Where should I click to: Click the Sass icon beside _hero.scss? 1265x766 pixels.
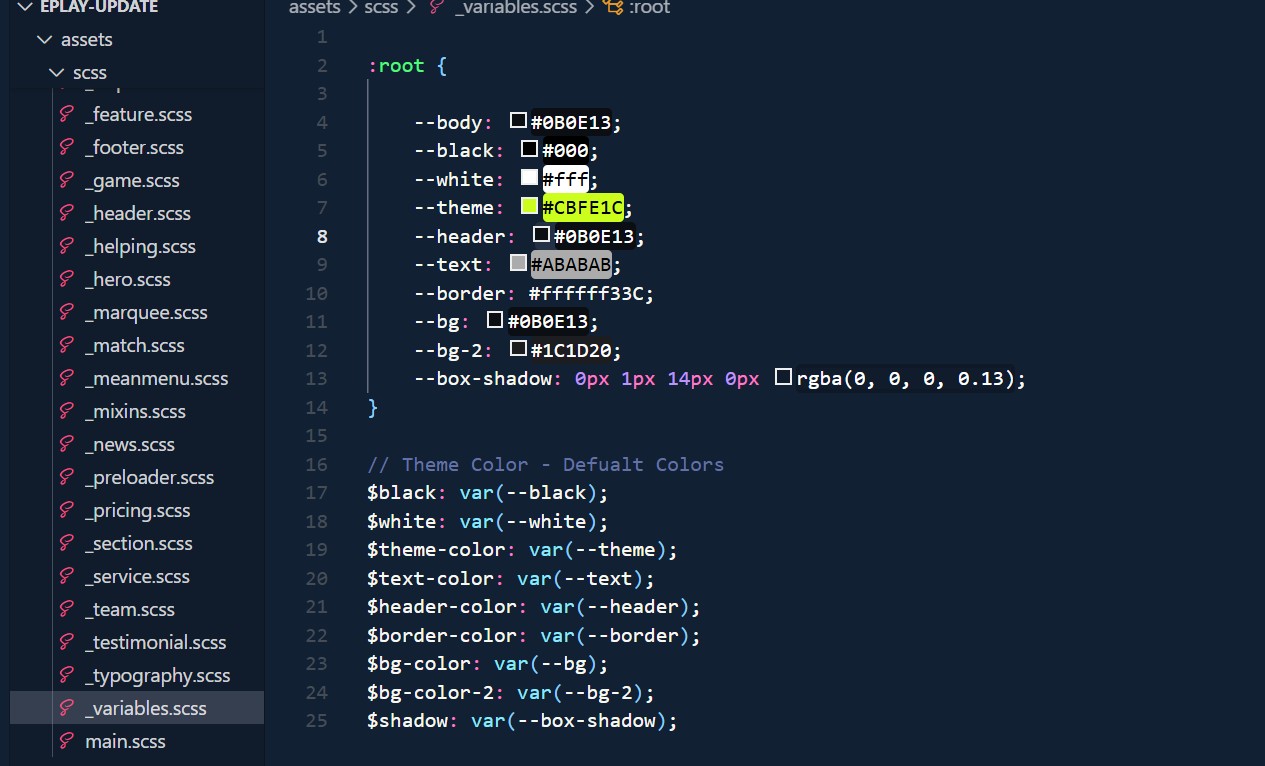click(68, 279)
